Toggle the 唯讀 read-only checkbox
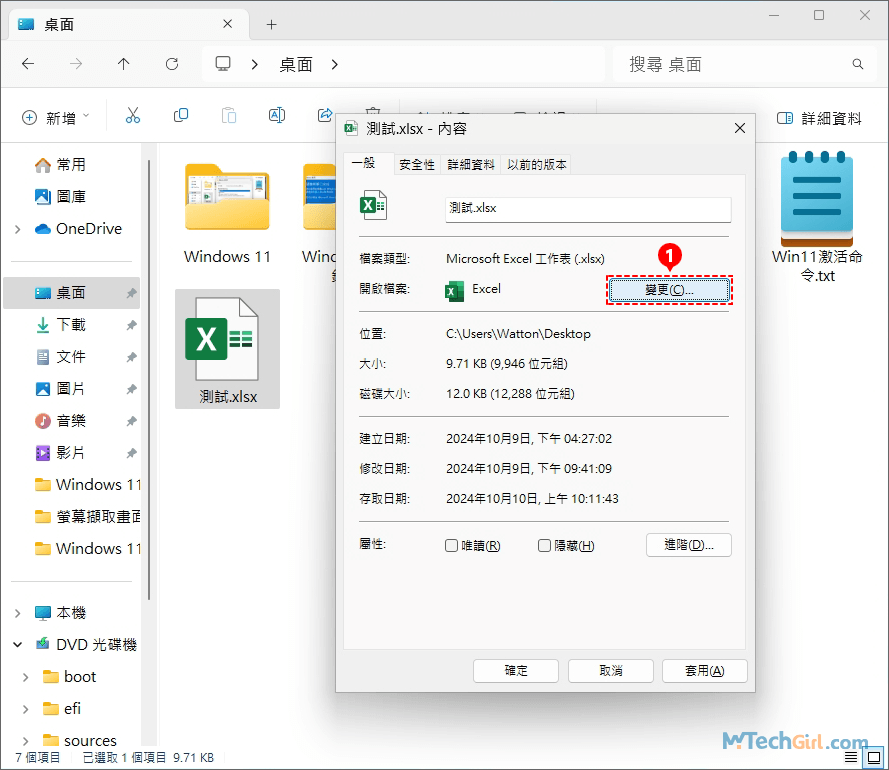Screen dimensions: 889x770 (452, 546)
